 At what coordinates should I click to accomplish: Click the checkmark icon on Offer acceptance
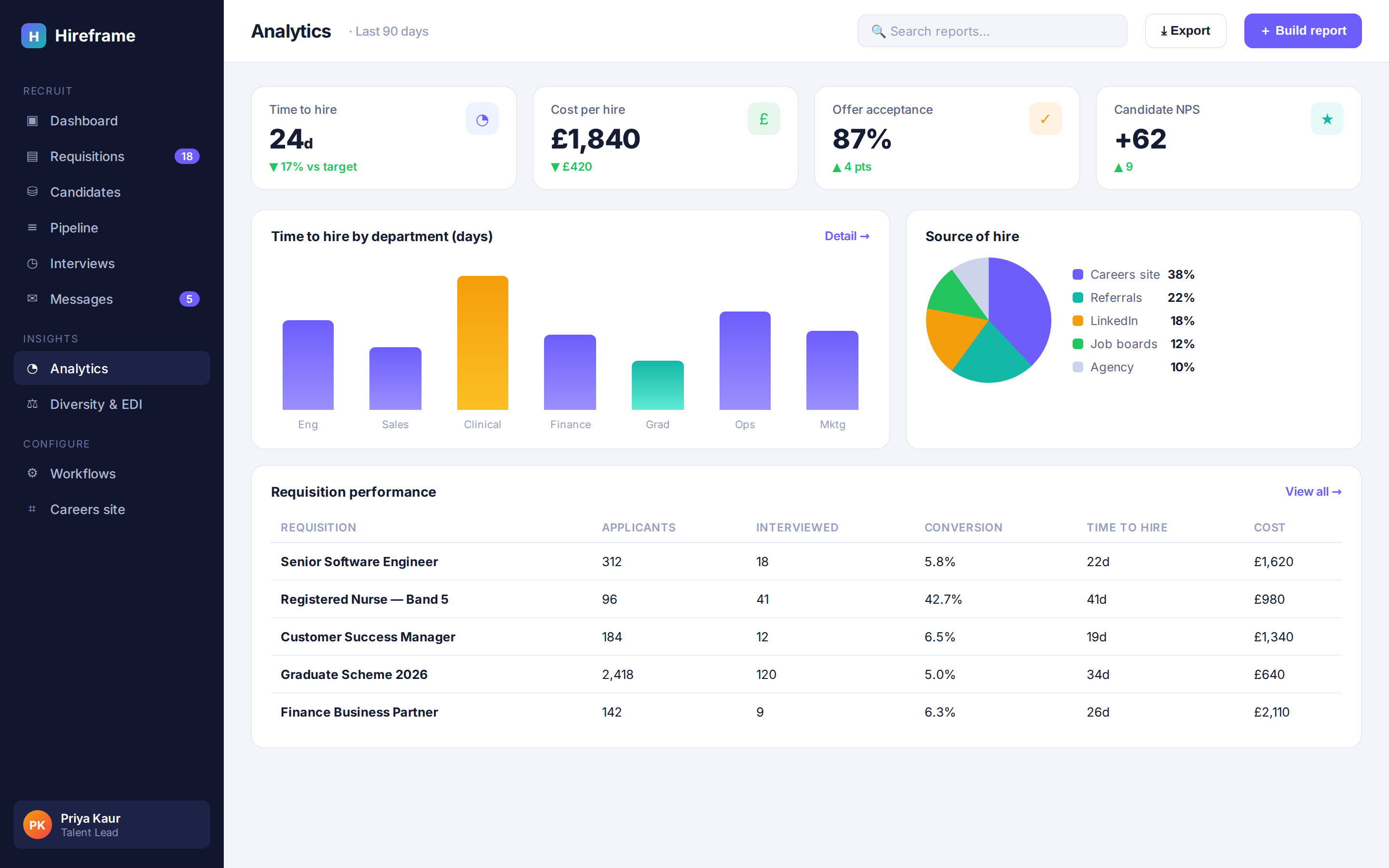(x=1045, y=119)
